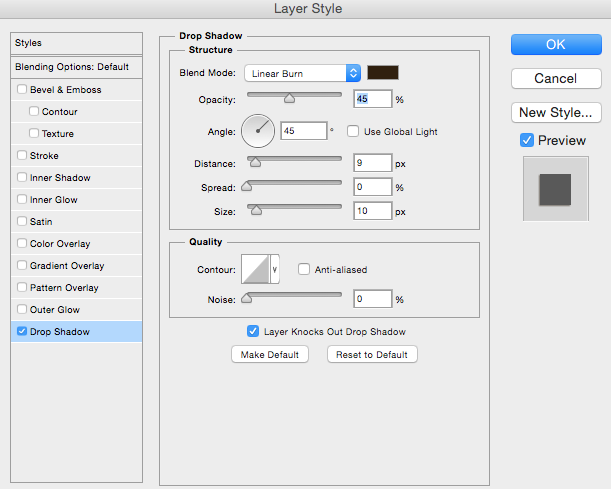Click the Opacity slider handle
The height and width of the screenshot is (489, 611).
click(x=289, y=98)
